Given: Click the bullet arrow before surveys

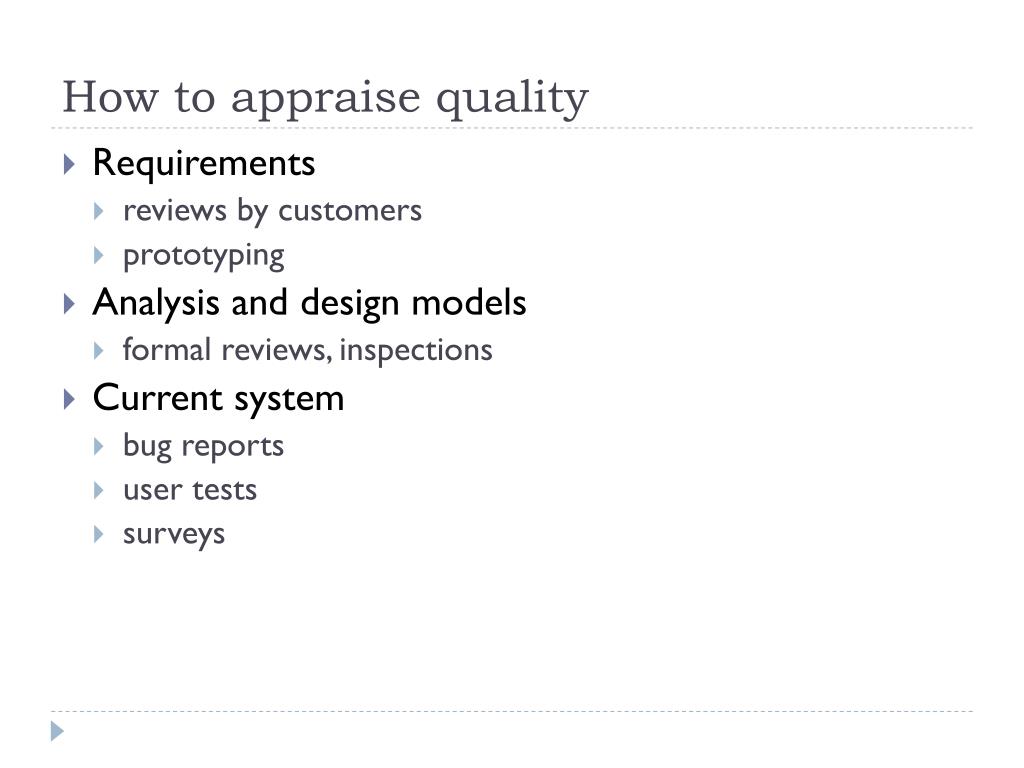Looking at the screenshot, I should tap(99, 535).
